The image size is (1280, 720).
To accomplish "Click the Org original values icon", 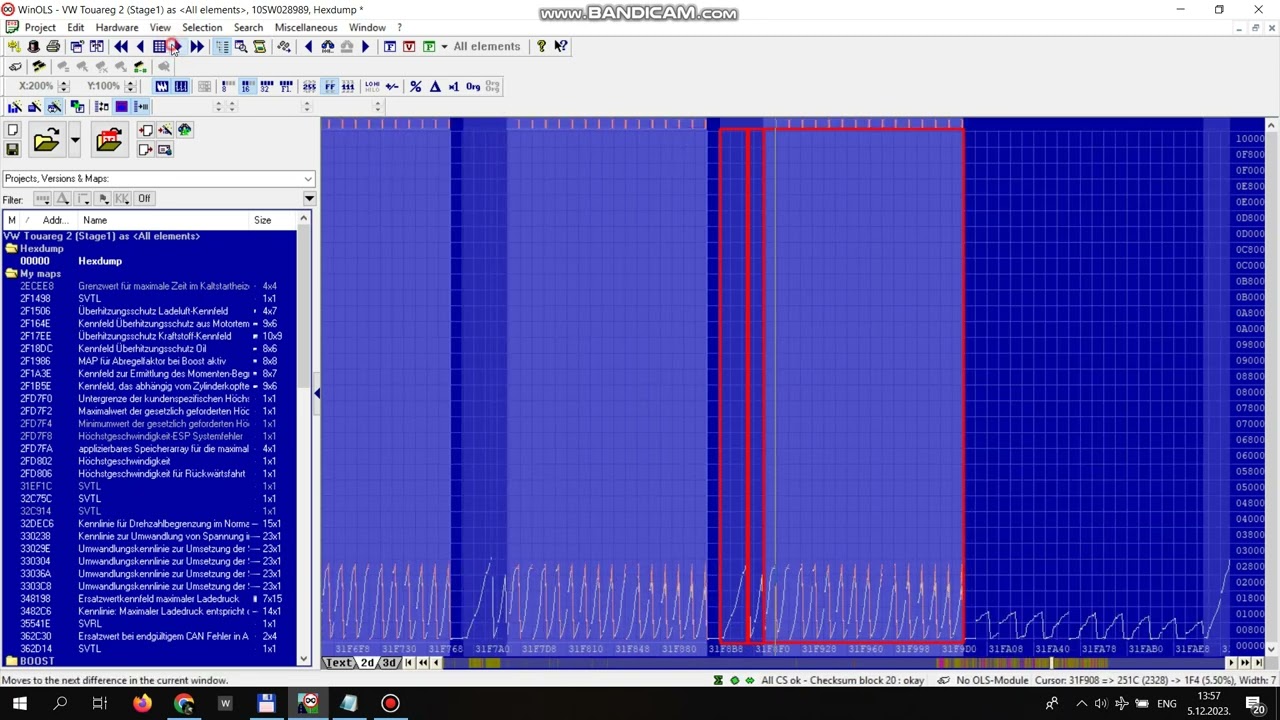I will point(473,87).
